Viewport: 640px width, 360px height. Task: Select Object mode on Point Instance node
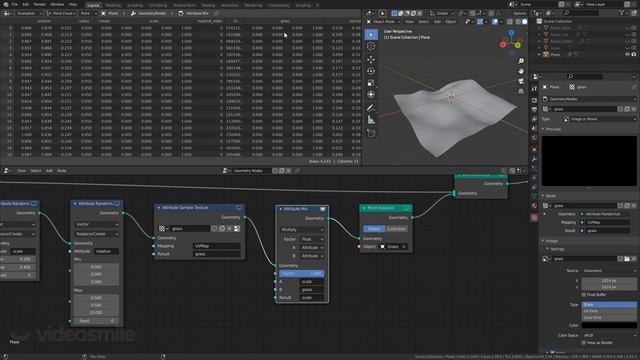tap(373, 229)
